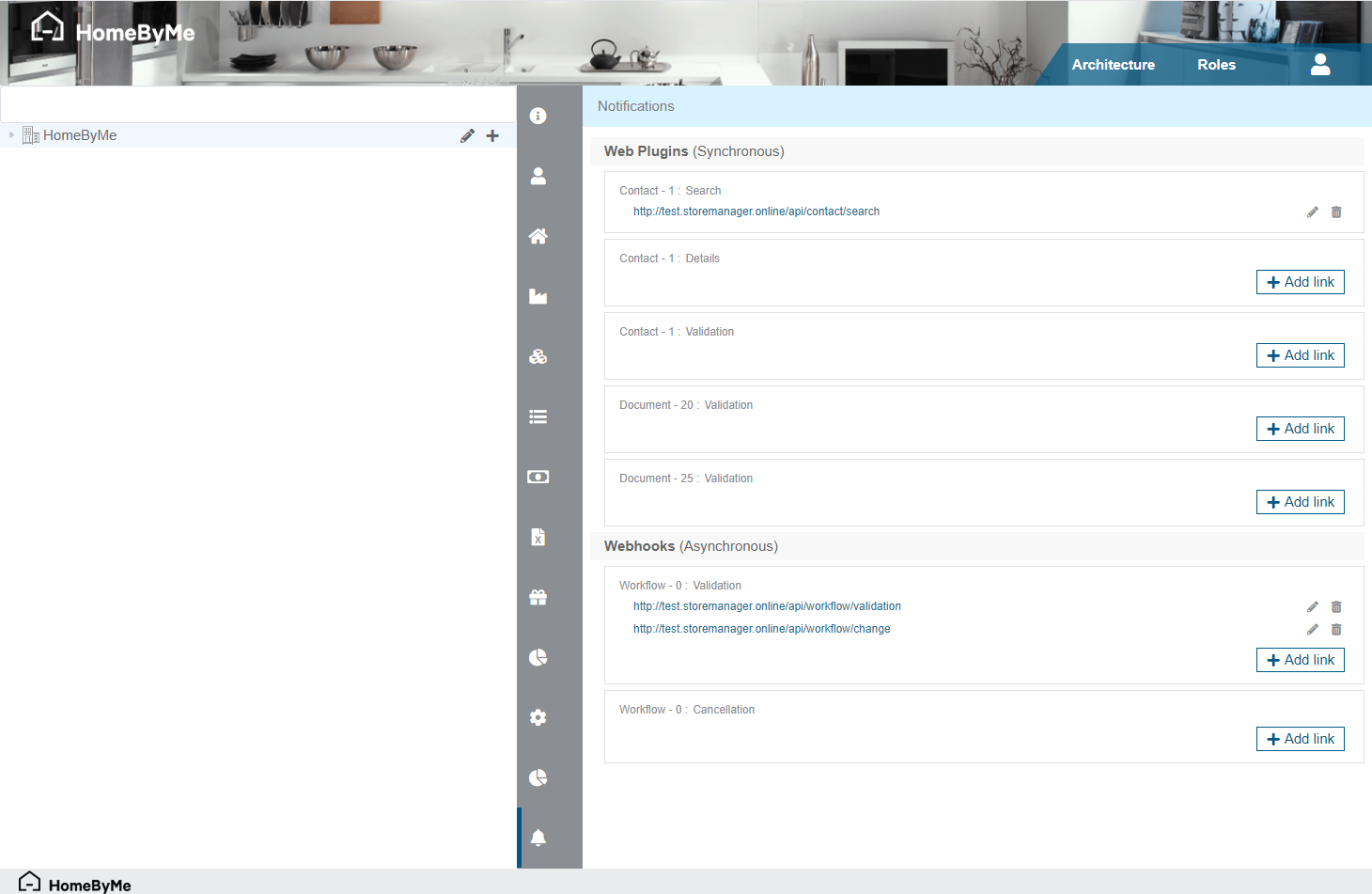Image resolution: width=1372 pixels, height=894 pixels.
Task: Open the workflow/validation webhook URL
Action: point(767,606)
